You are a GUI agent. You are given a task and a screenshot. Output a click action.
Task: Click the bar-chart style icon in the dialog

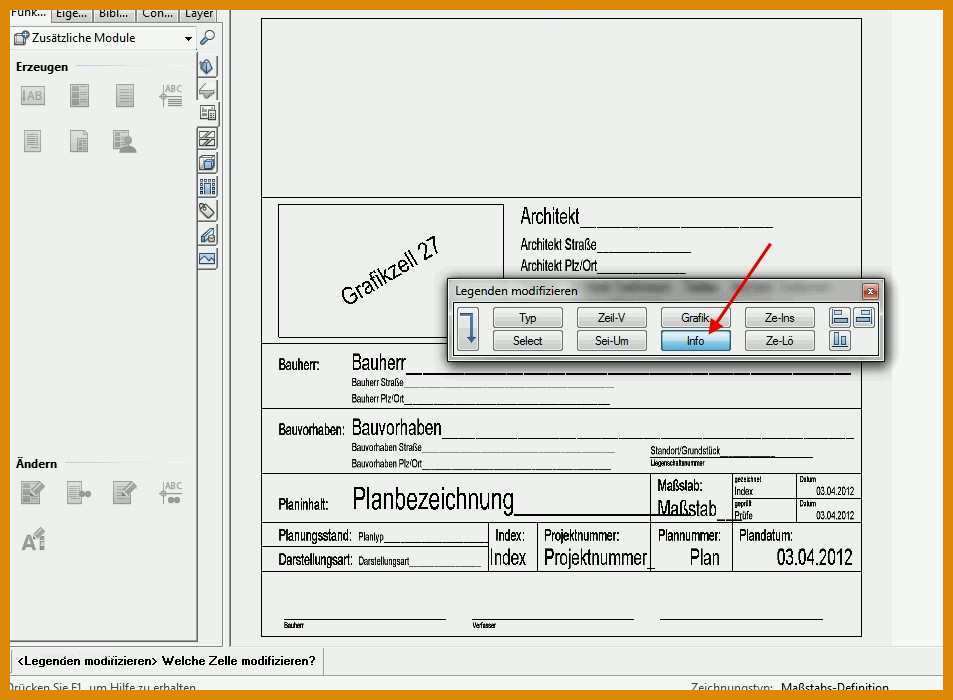click(x=840, y=341)
